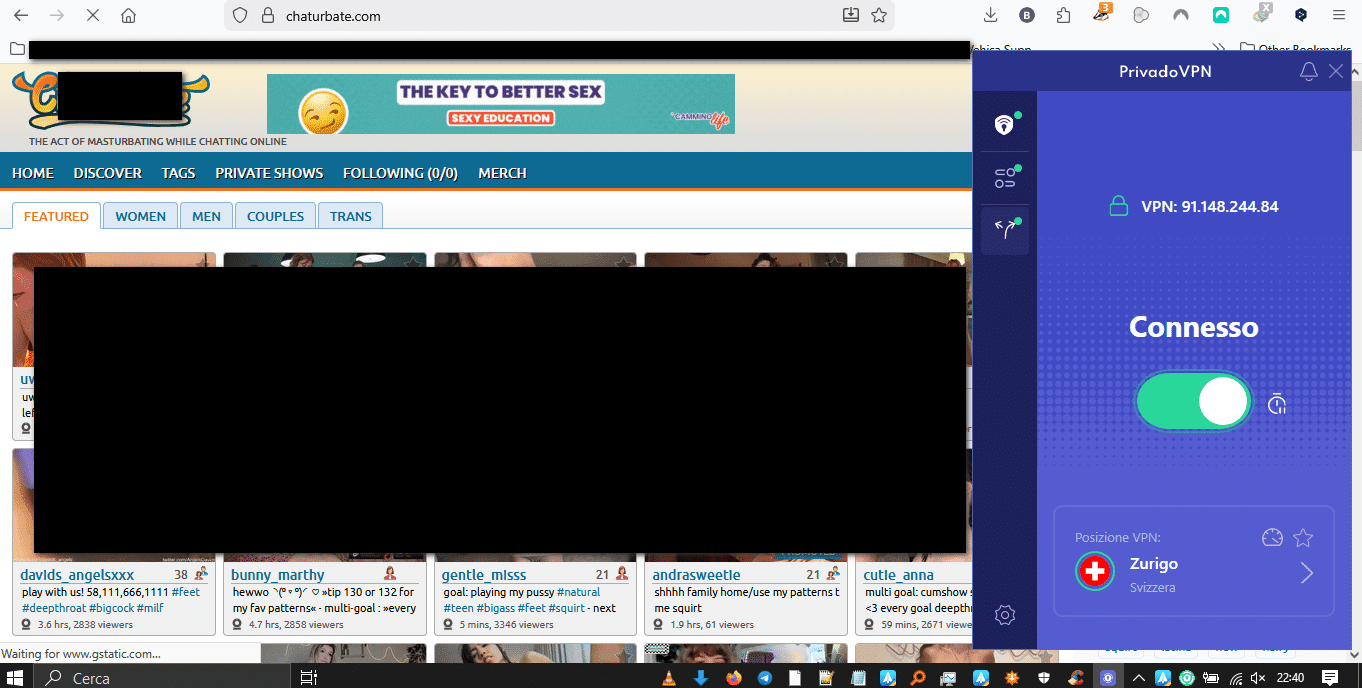The height and width of the screenshot is (688, 1362).
Task: Open the Other Bookmarks folder
Action: point(1295,48)
